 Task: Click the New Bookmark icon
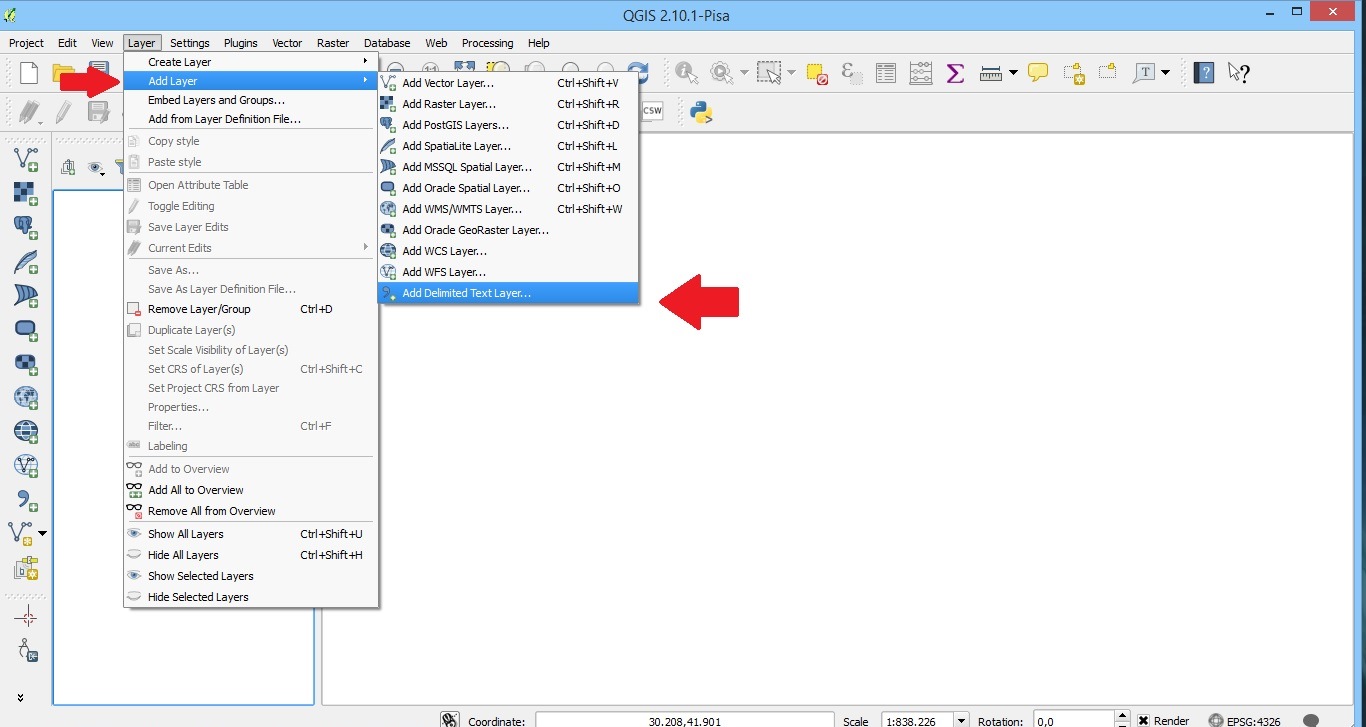[1074, 73]
